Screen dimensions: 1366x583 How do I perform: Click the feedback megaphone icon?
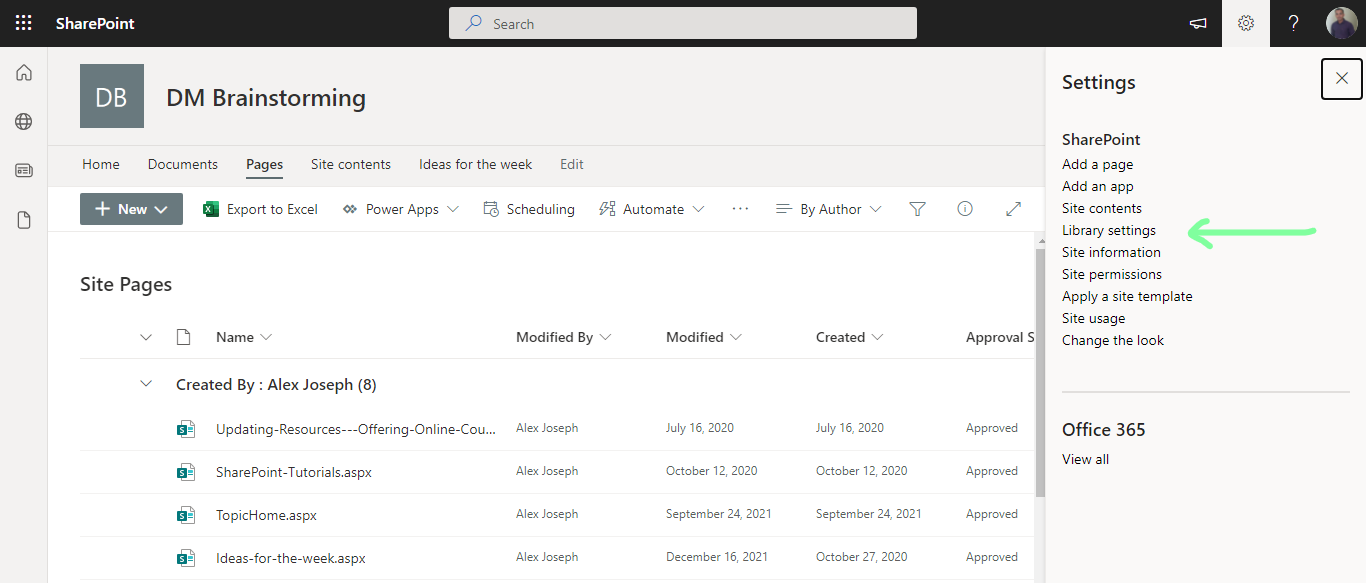1197,22
